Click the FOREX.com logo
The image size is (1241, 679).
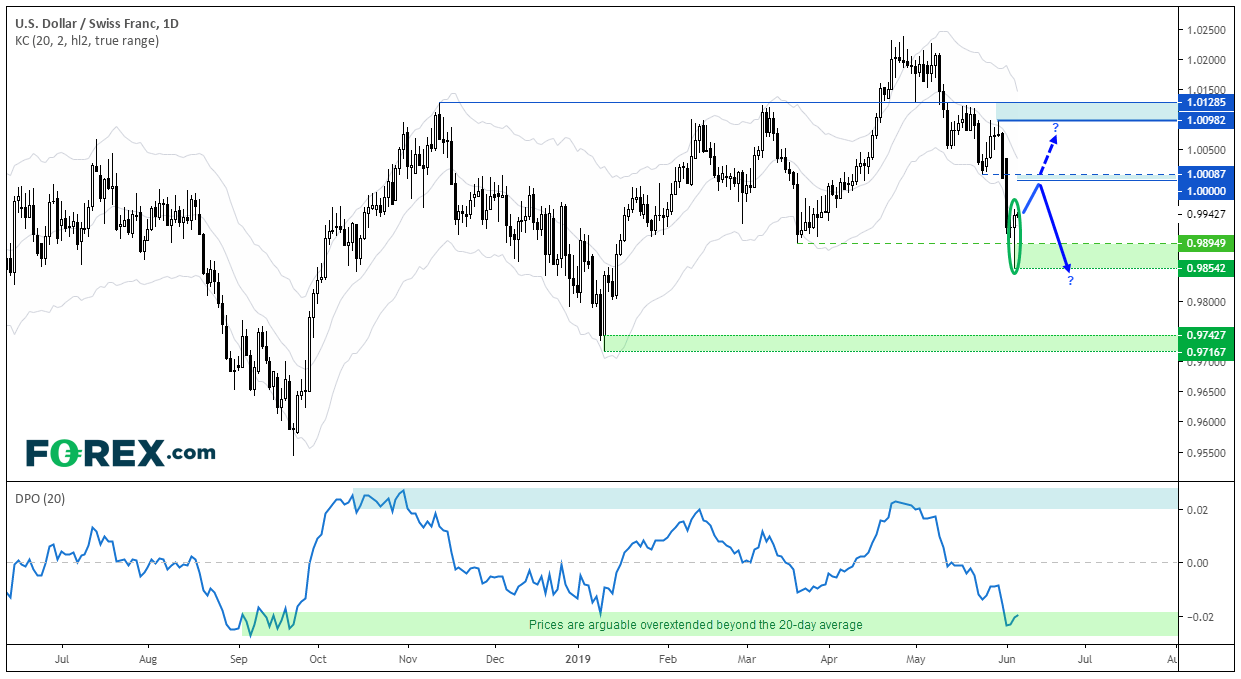120,453
